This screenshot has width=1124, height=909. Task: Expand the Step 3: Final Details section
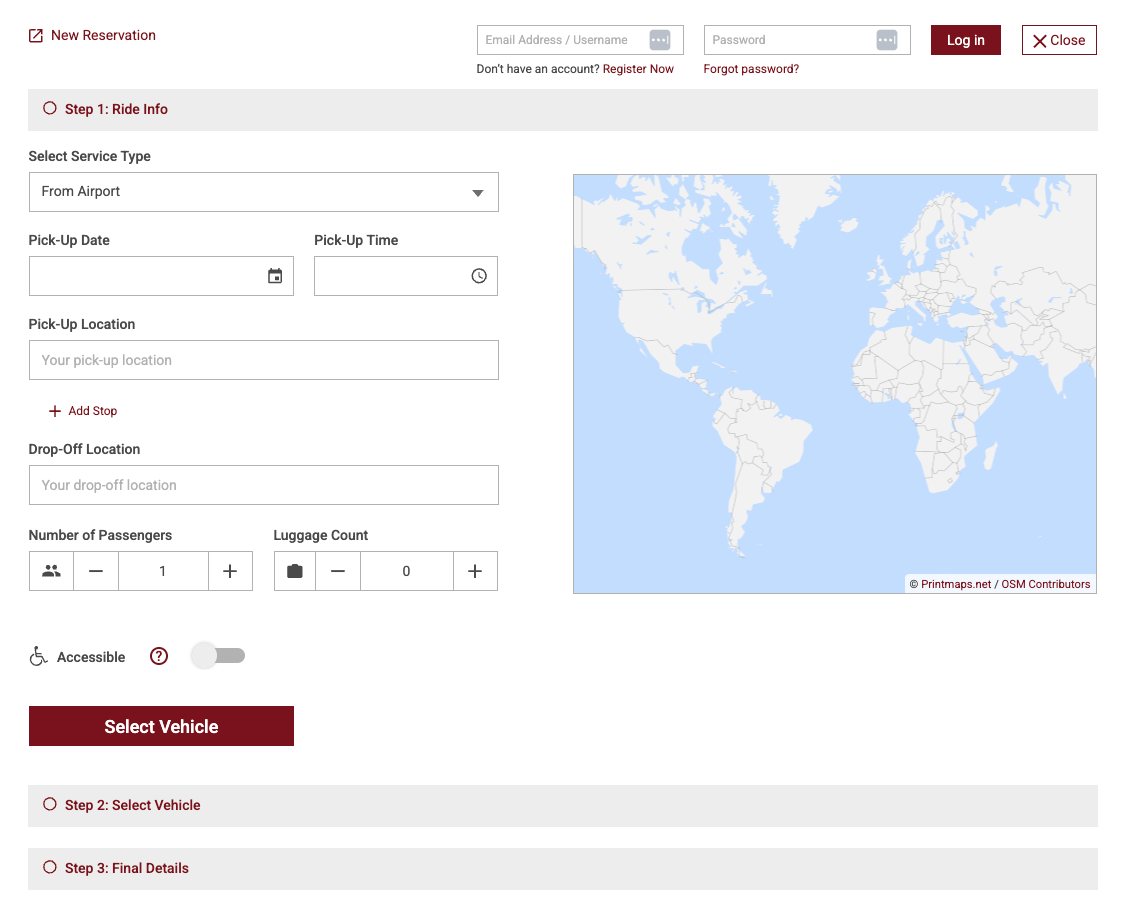(x=563, y=869)
